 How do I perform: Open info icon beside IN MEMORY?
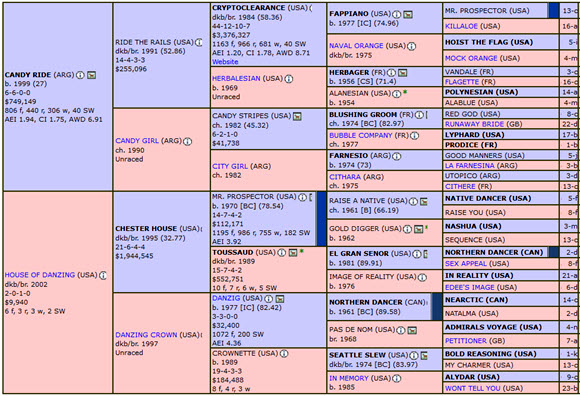[x=397, y=379]
